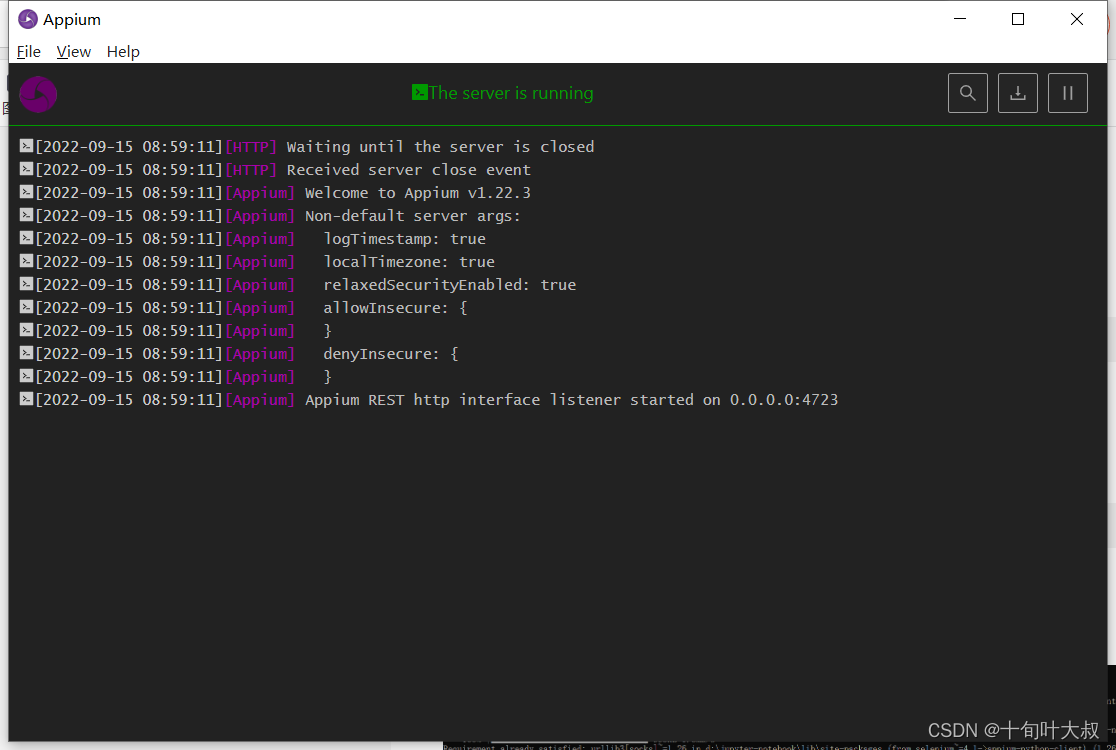Click [HTTP] tag on 'Waiting until' line
The height and width of the screenshot is (750, 1116).
[x=251, y=147]
